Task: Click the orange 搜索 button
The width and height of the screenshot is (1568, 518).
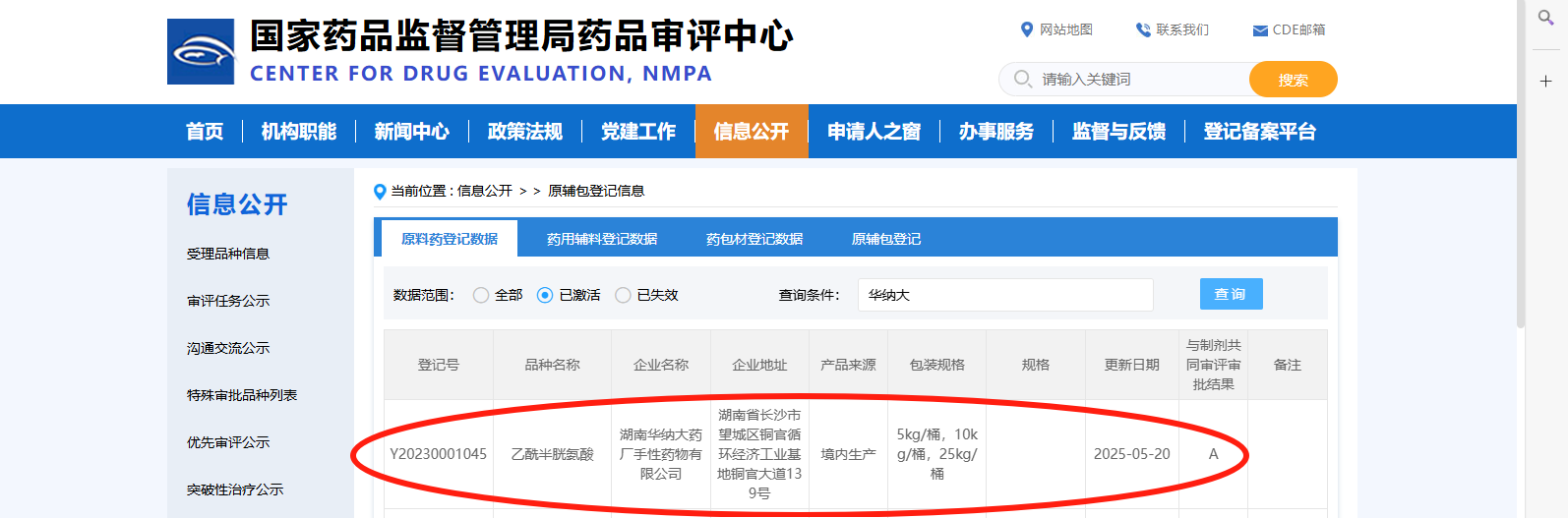Action: tap(1293, 80)
